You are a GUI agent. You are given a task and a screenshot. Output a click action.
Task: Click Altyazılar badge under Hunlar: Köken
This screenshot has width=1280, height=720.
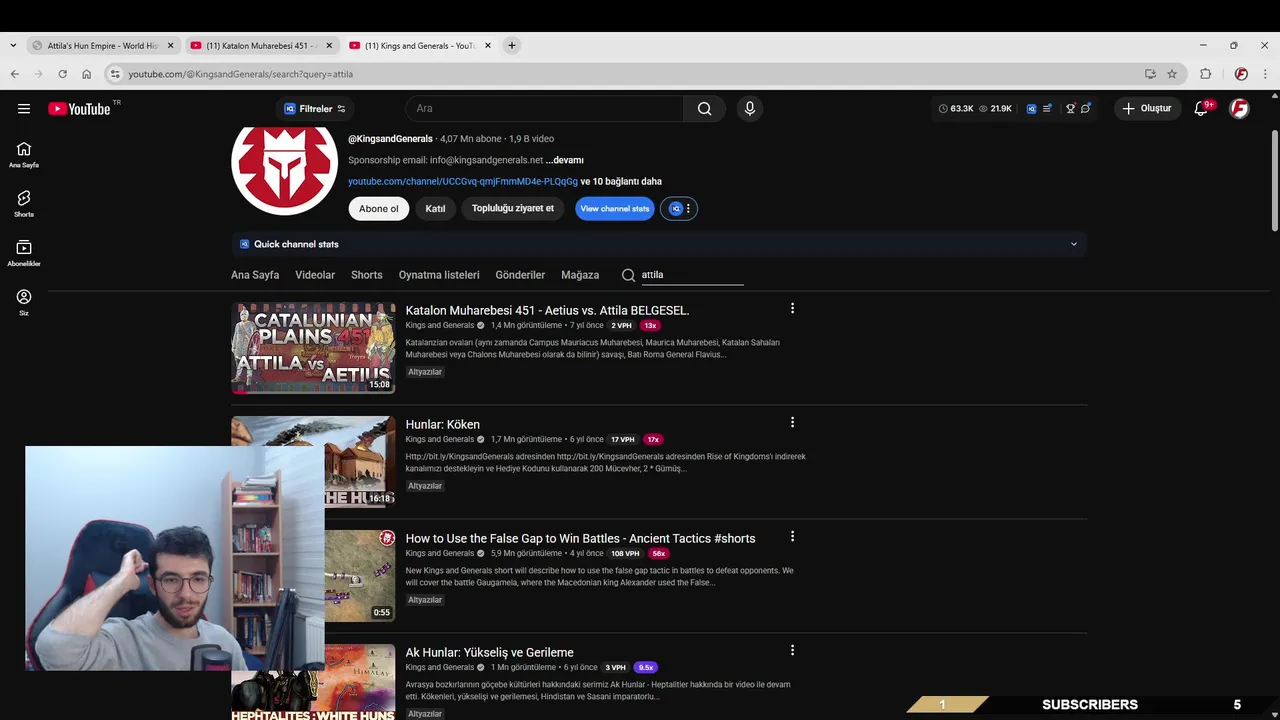(x=425, y=486)
